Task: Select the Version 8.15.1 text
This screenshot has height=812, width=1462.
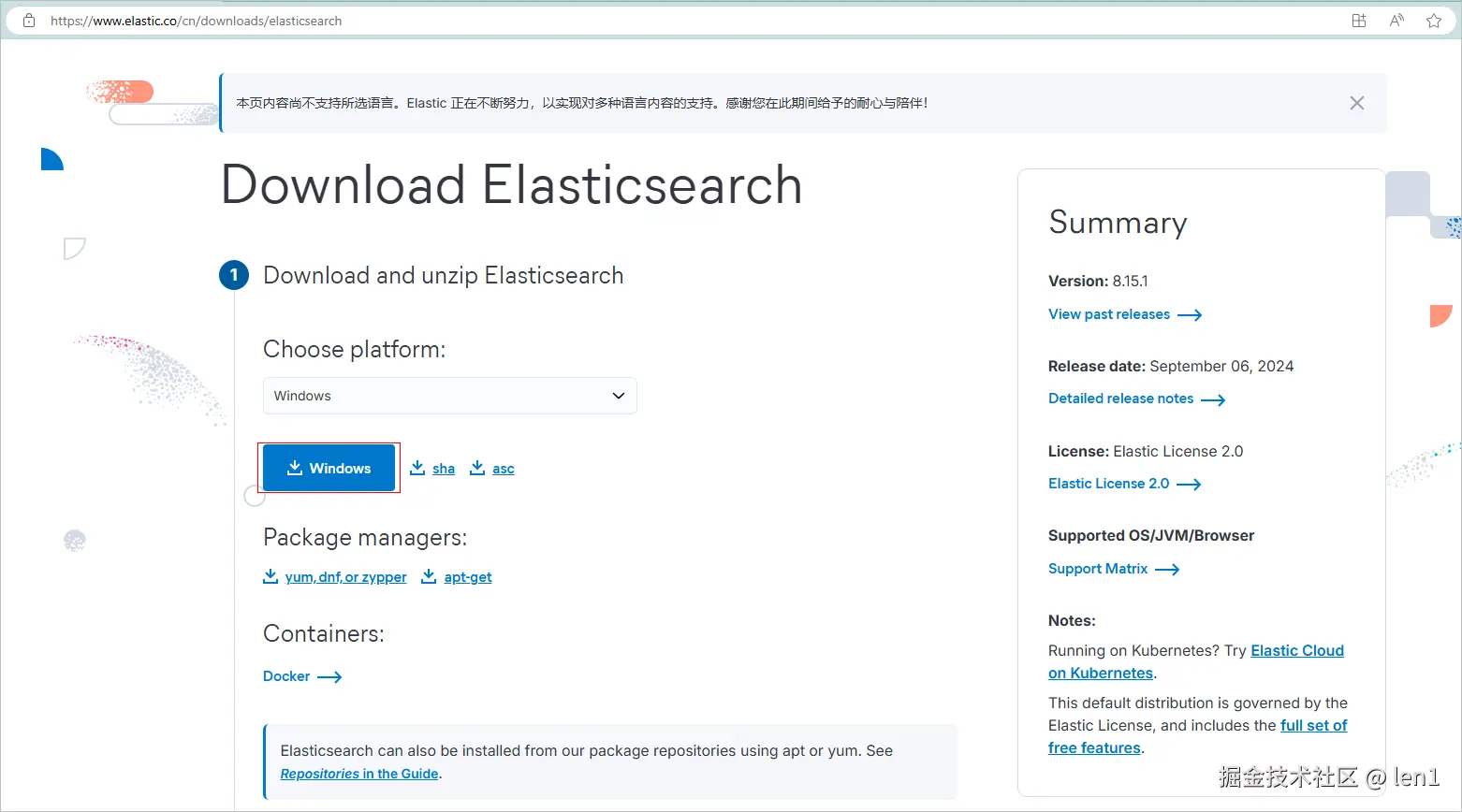Action: pos(1098,281)
